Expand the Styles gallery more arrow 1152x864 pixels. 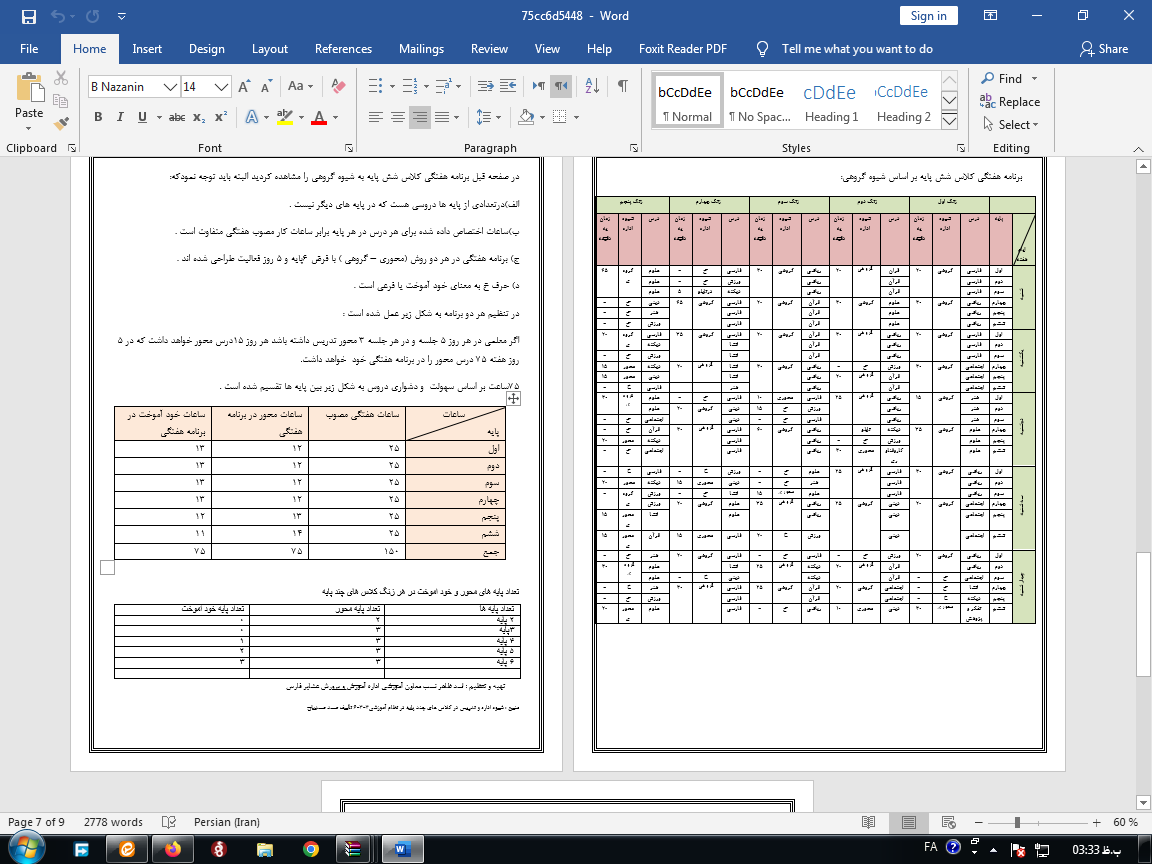(x=949, y=120)
